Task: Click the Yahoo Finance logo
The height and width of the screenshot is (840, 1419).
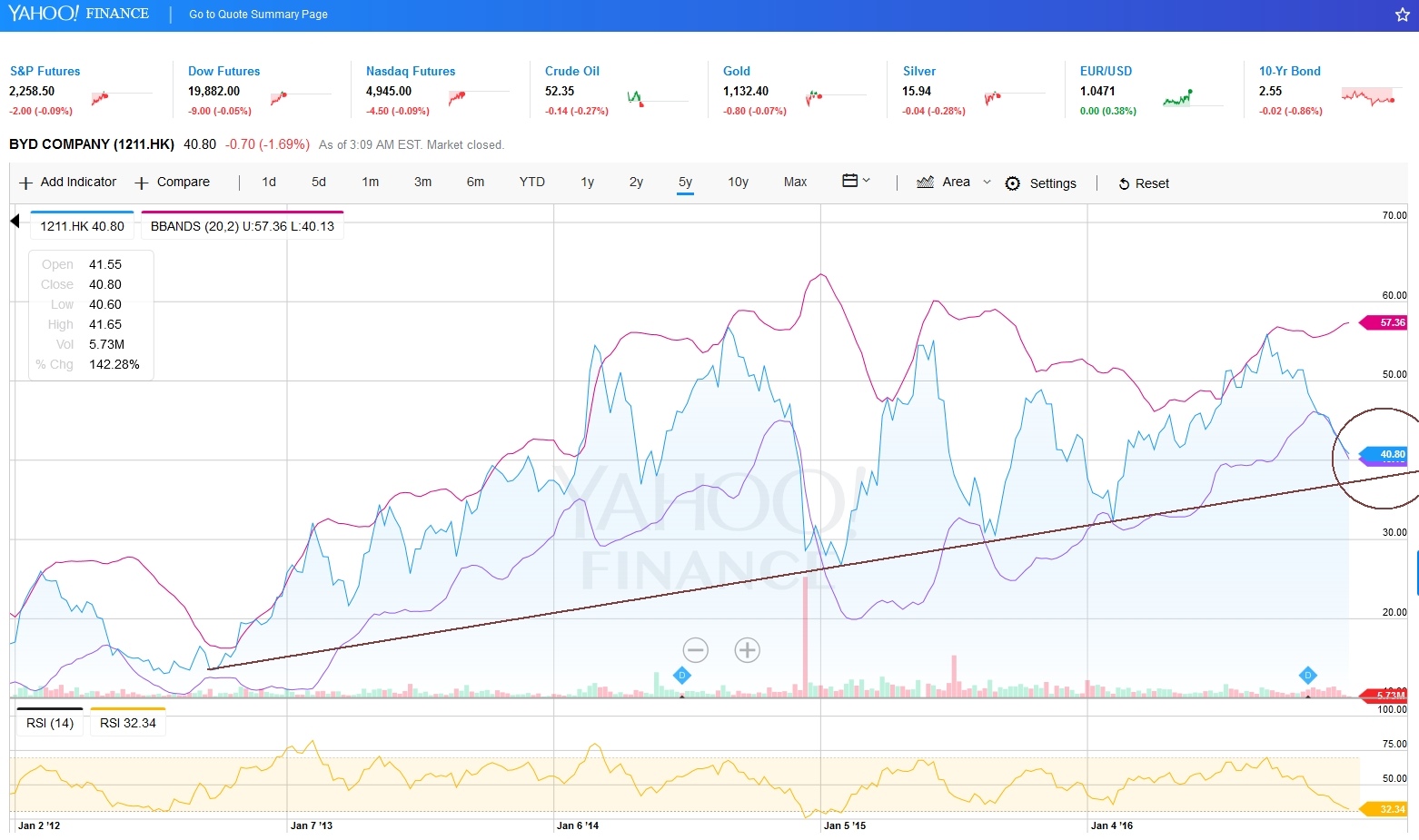Action: 78,14
